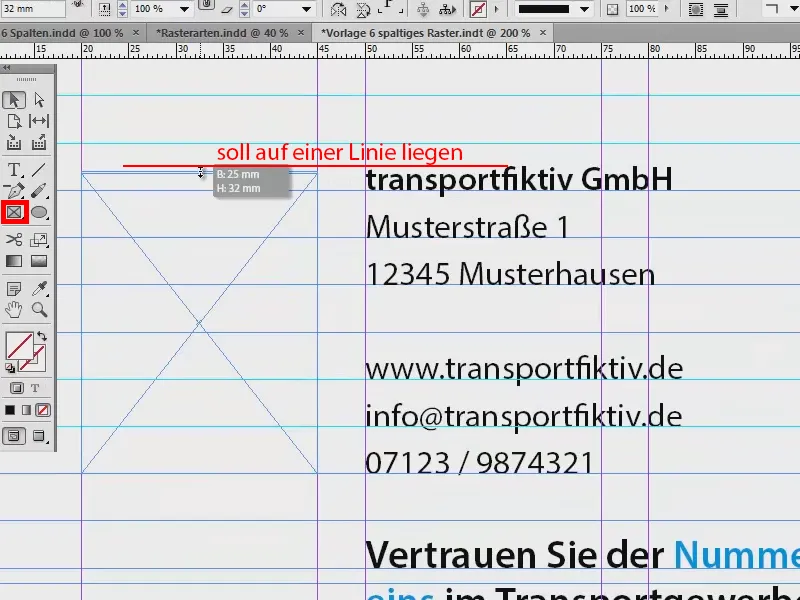800x600 pixels.
Task: Click the corner options icon
Action: 772,9
